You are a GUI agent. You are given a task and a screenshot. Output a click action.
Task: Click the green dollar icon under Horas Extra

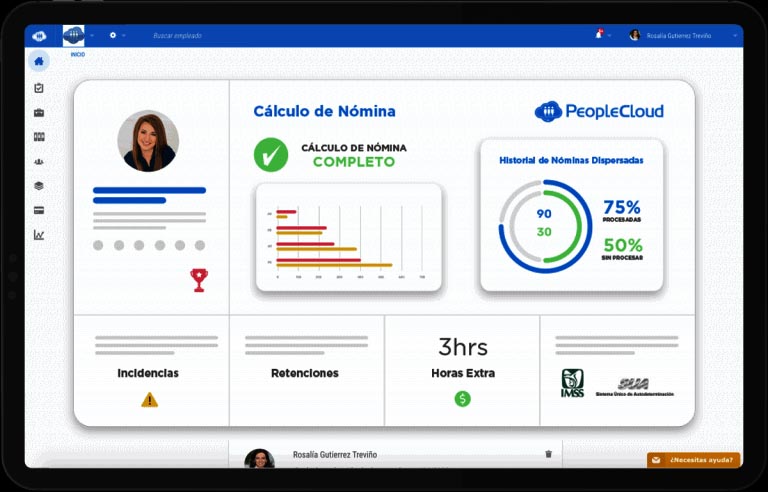[x=462, y=399]
